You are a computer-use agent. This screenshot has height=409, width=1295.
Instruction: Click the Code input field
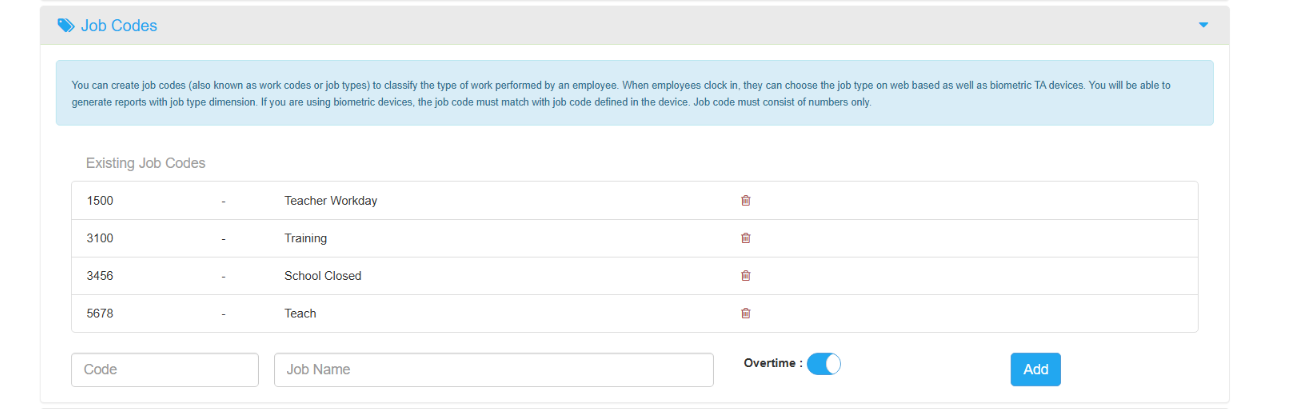tap(165, 370)
